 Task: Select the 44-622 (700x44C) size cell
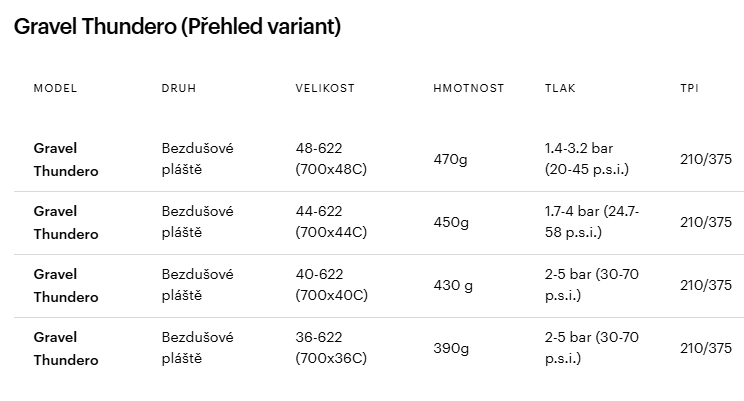coord(331,222)
